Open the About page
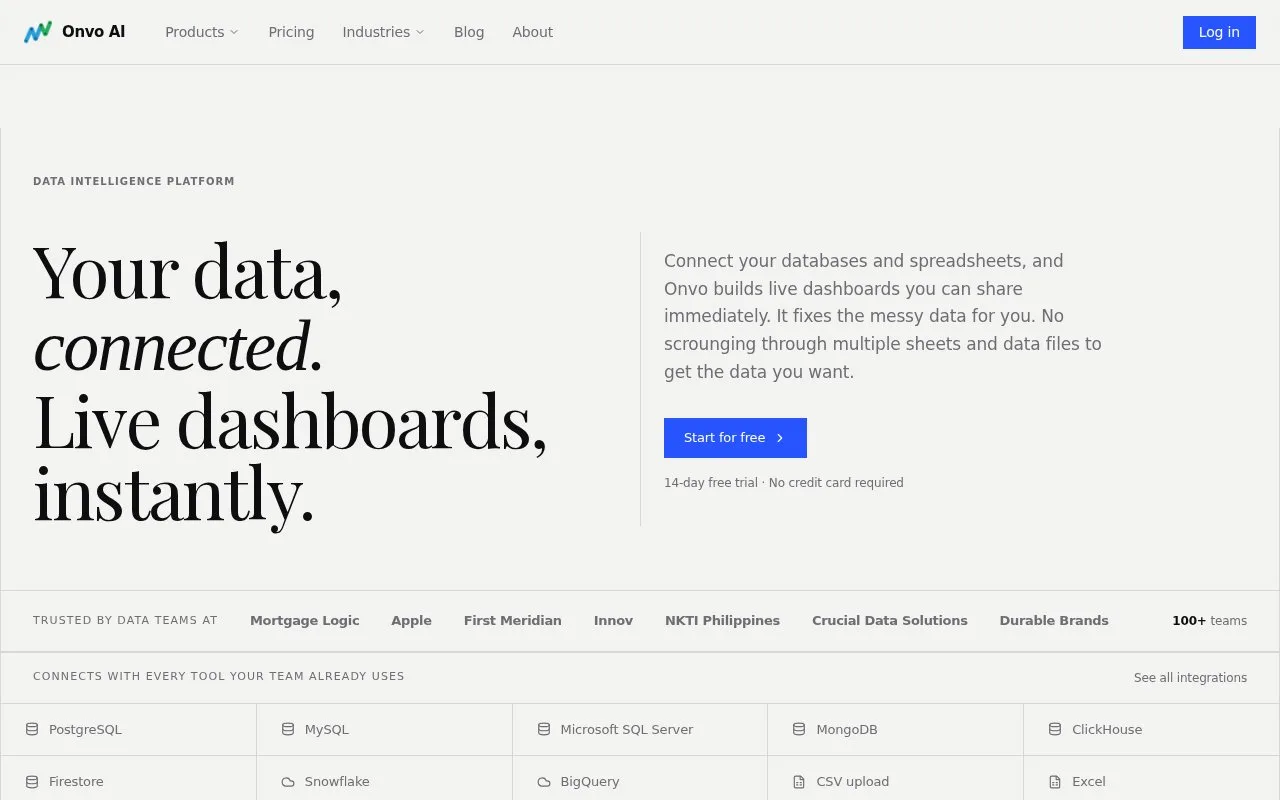Image resolution: width=1280 pixels, height=800 pixels. [x=532, y=32]
